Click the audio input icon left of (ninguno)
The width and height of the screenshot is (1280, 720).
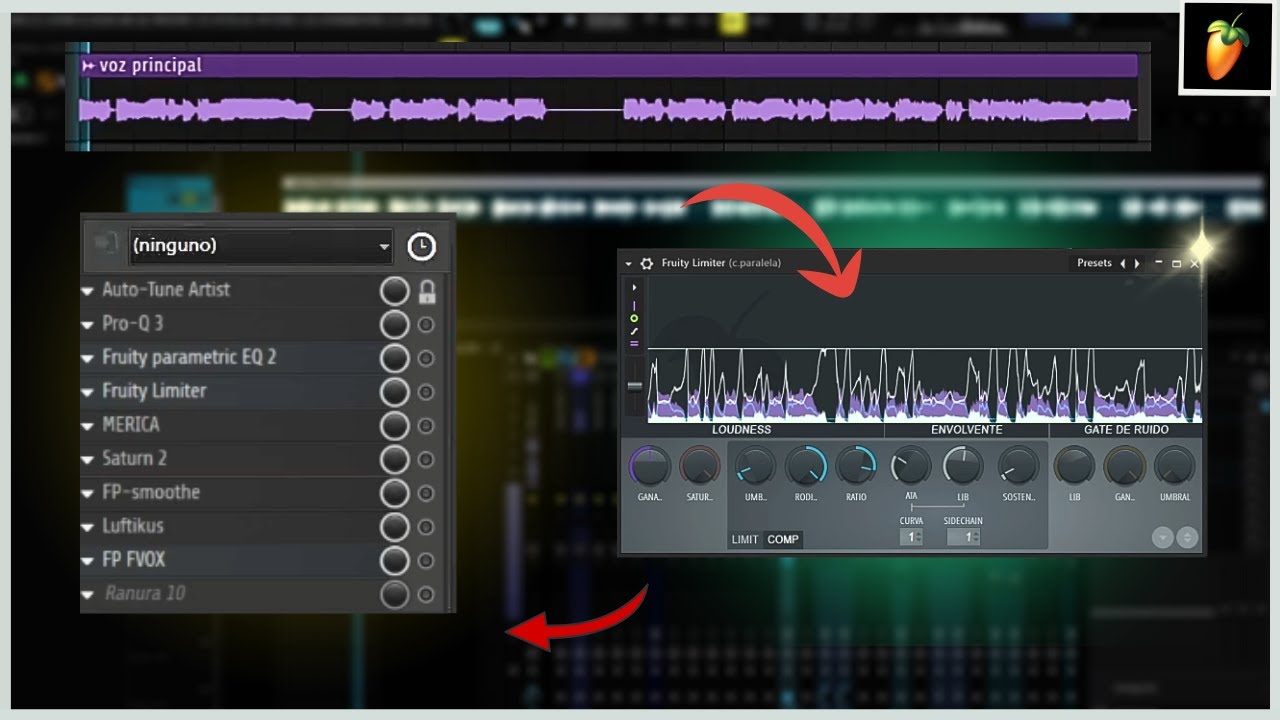tap(104, 244)
